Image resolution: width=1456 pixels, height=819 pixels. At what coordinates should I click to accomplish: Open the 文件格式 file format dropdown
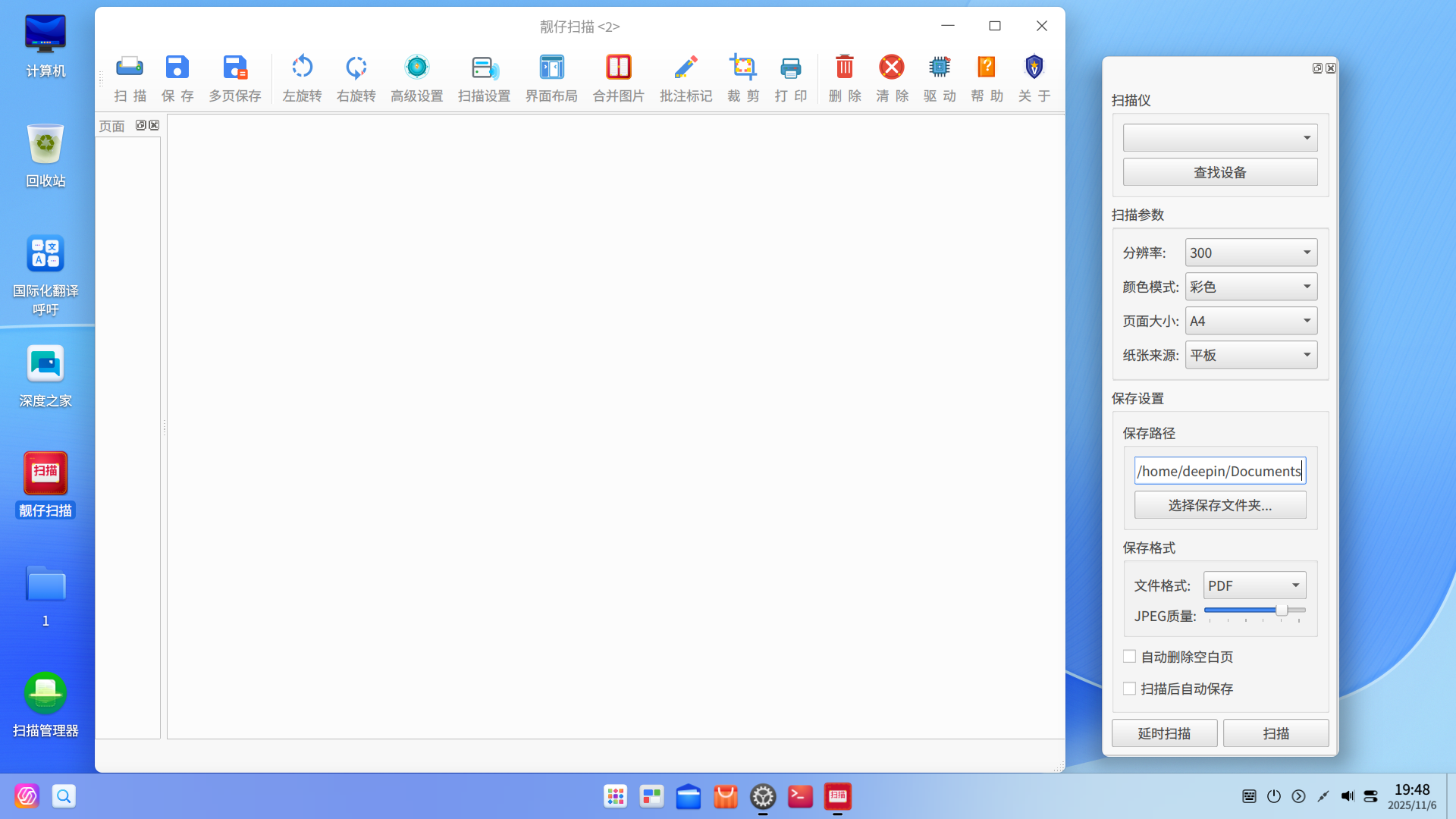(1254, 585)
